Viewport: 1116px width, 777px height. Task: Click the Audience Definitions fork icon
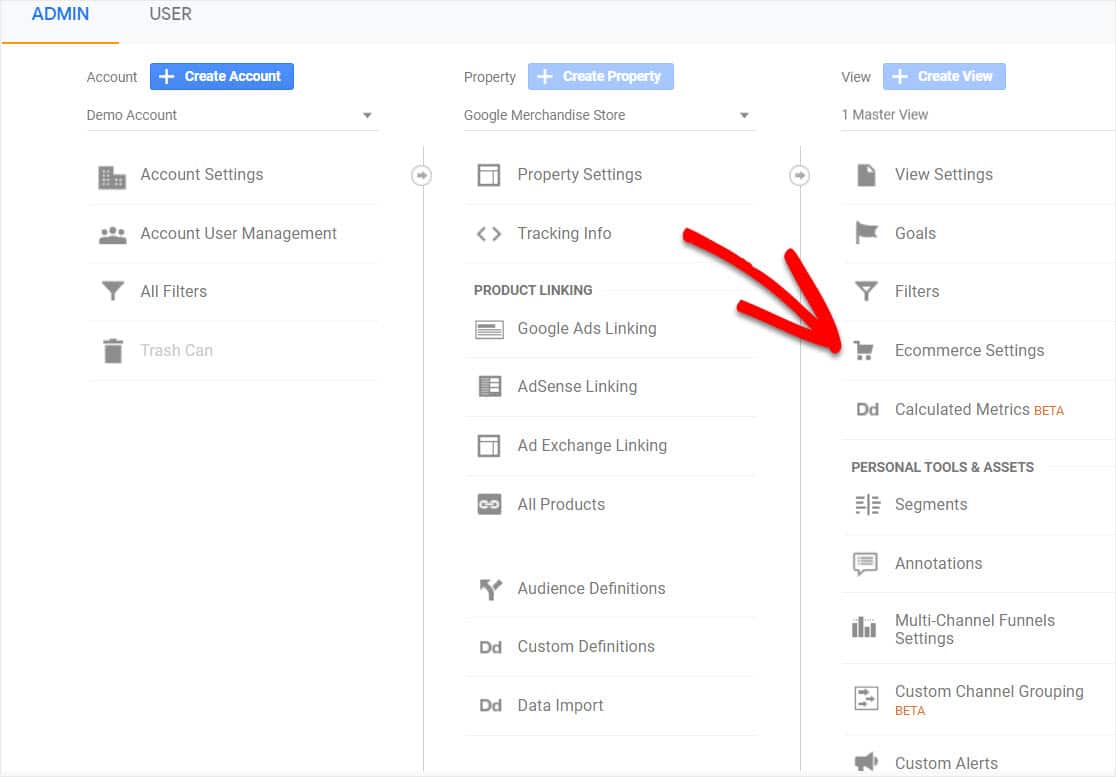pos(489,589)
